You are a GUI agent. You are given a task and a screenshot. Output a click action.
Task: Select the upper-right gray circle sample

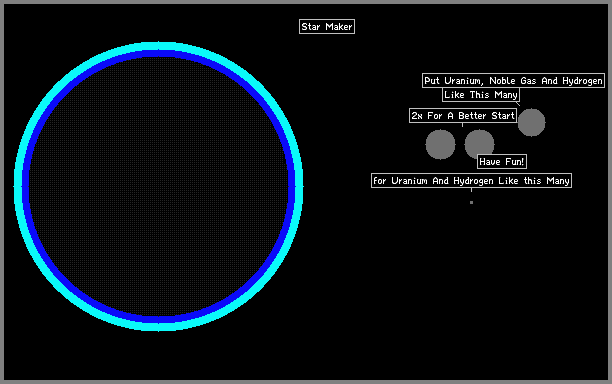point(531,122)
